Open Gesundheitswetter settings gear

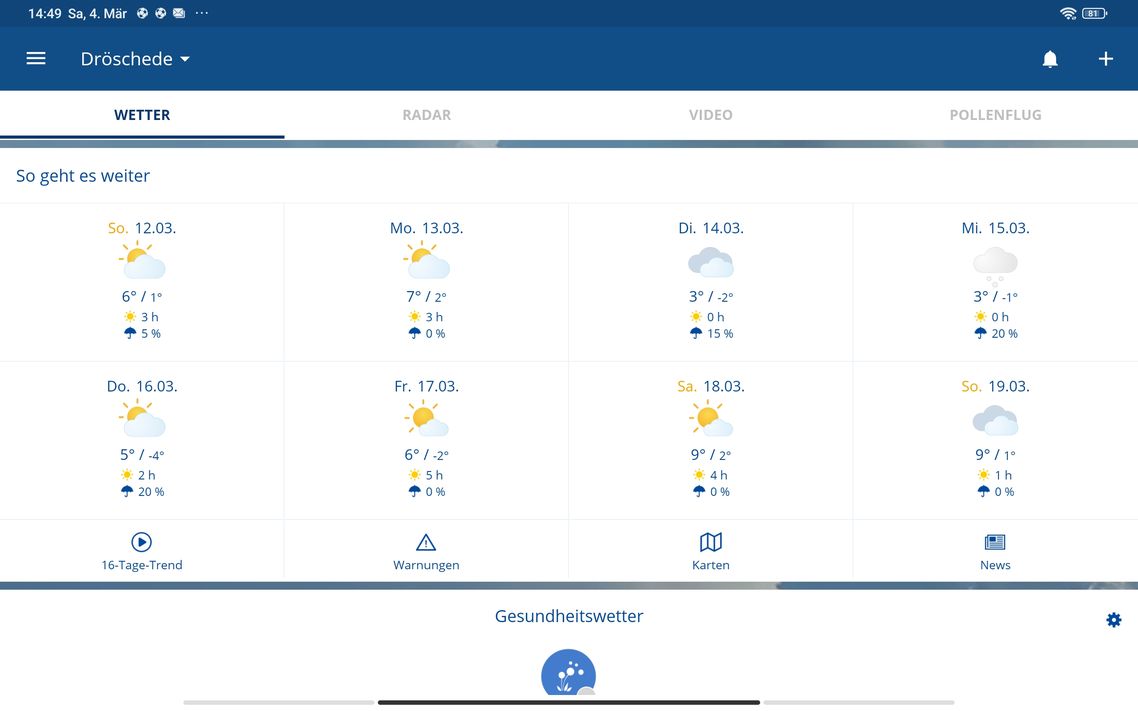coord(1114,620)
